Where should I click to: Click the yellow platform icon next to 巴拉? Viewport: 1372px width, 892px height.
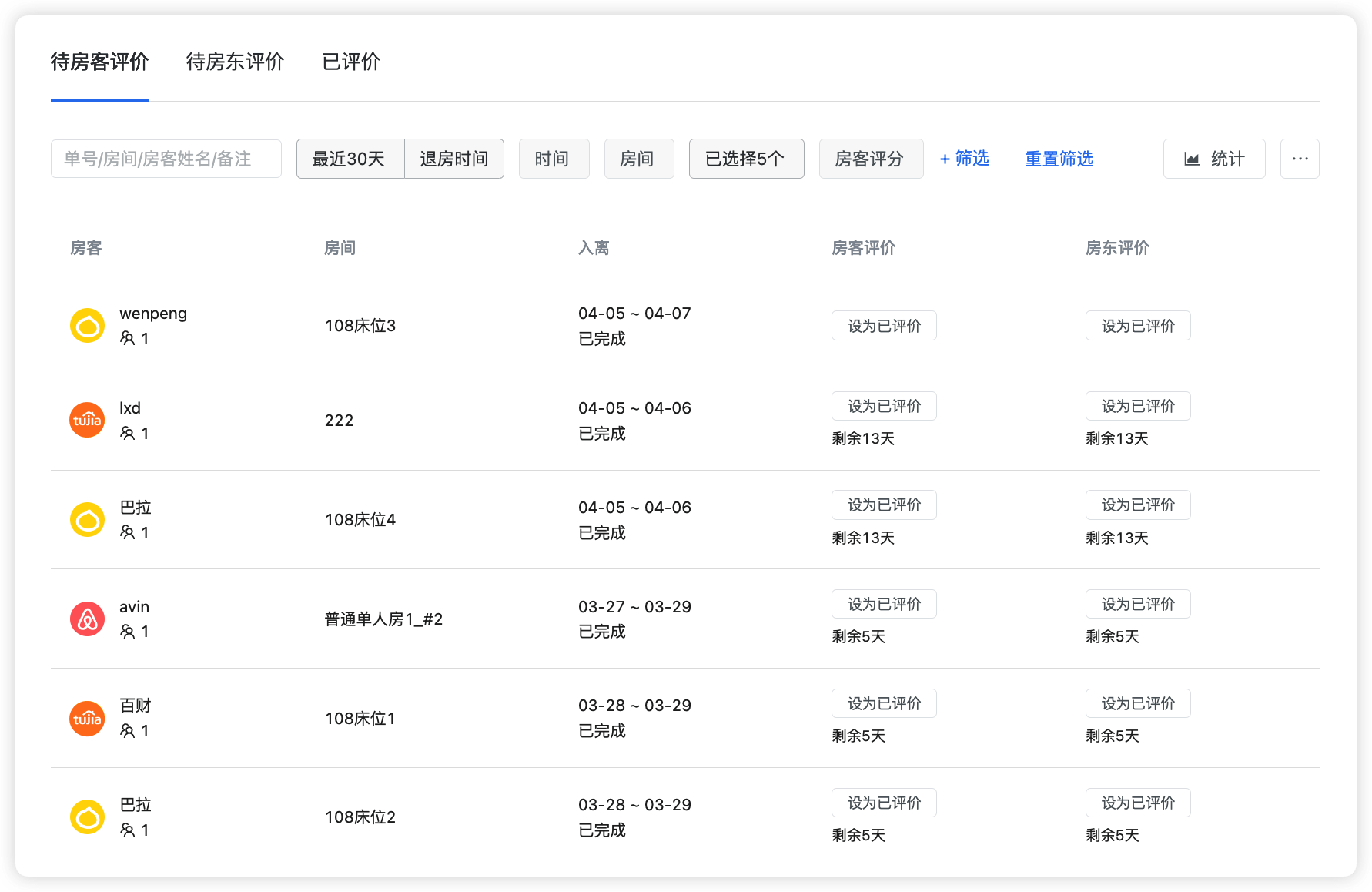[x=87, y=520]
